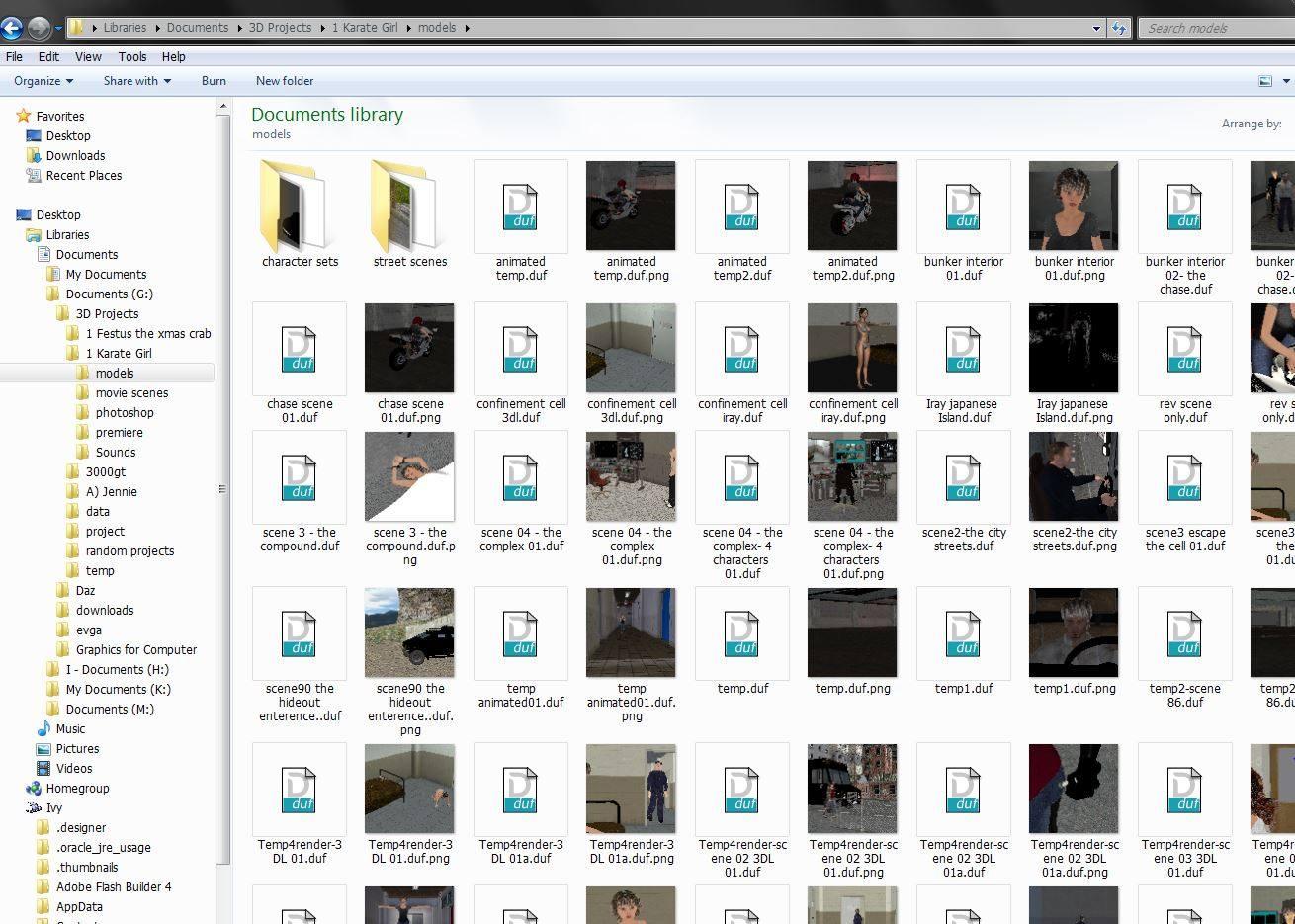This screenshot has width=1295, height=924.
Task: Select Temp4render-scene 02 3DL 01.duf icon
Action: pos(742,790)
